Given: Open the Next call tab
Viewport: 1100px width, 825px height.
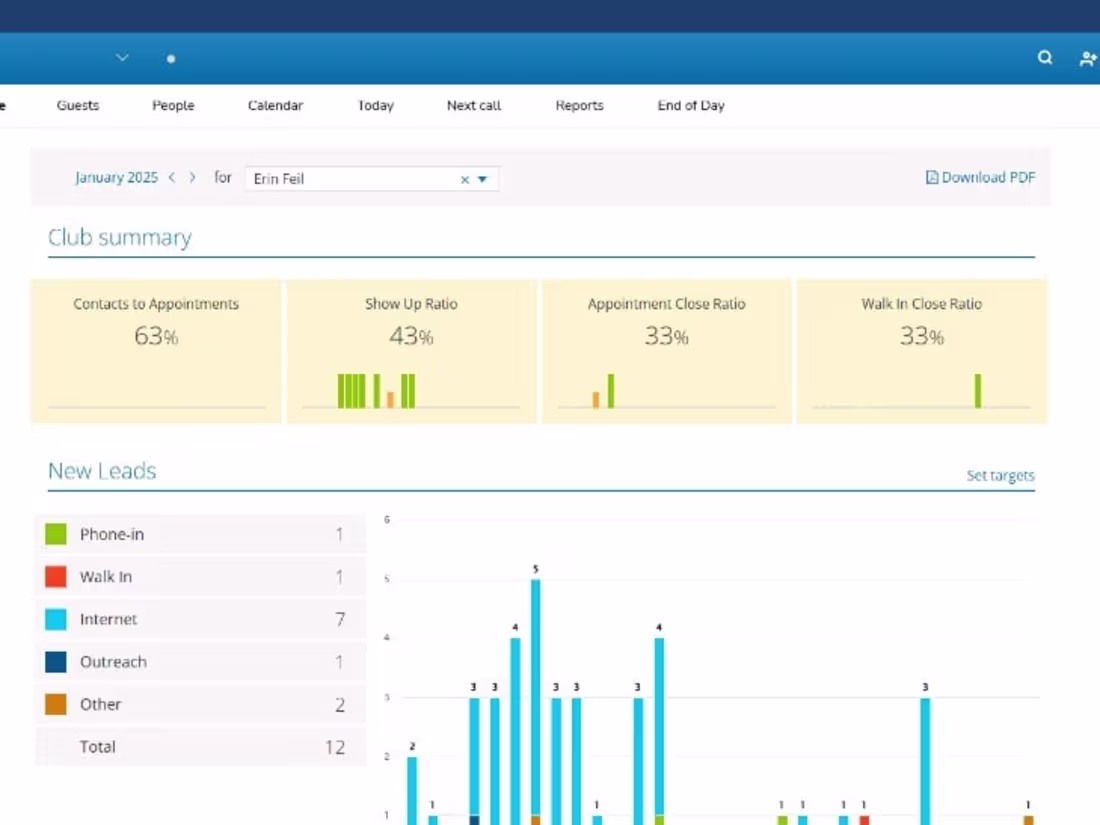Looking at the screenshot, I should point(474,105).
